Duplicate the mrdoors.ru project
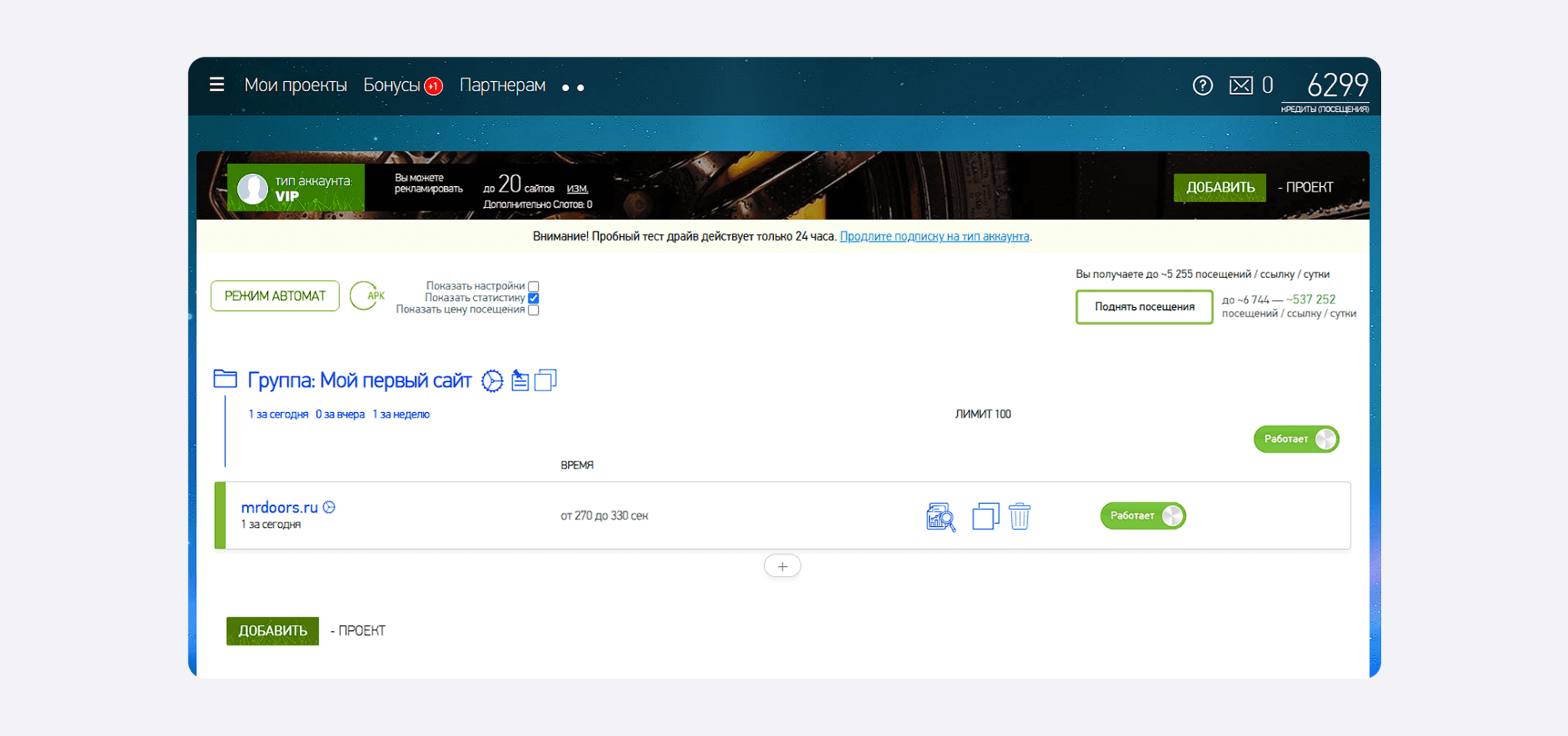 pos(985,516)
